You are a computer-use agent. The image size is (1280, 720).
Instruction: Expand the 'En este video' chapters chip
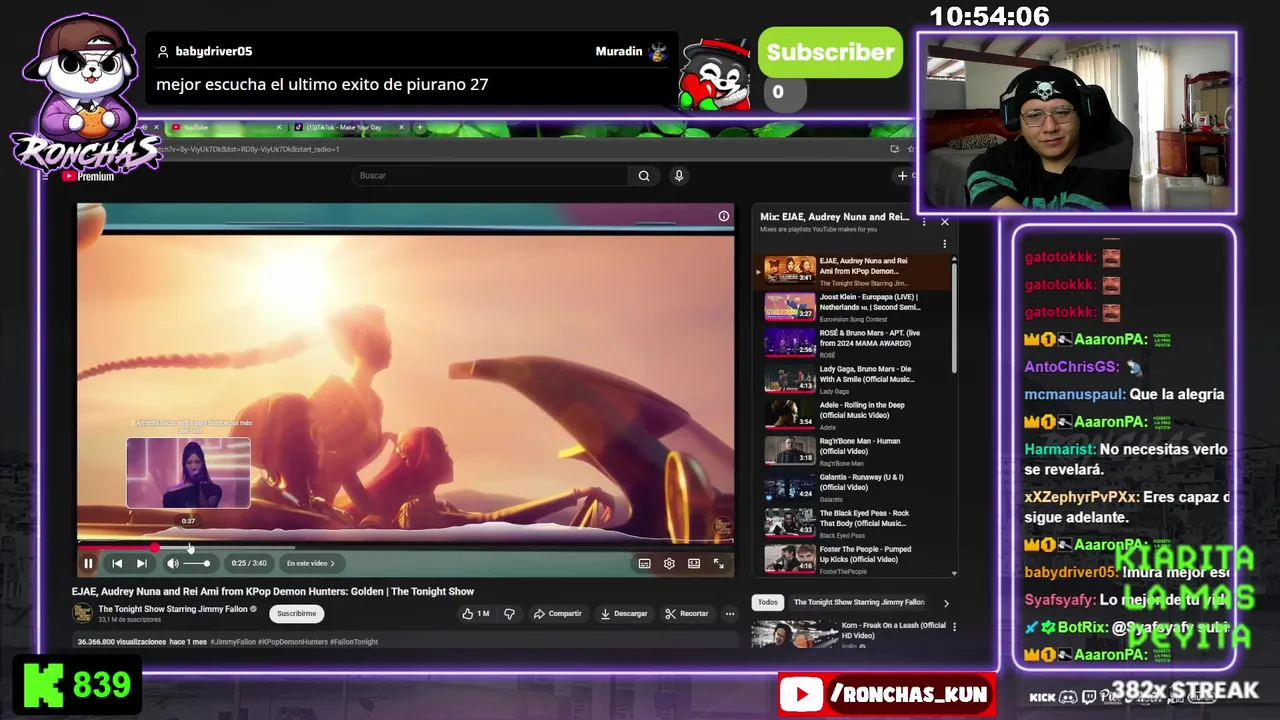[x=310, y=563]
